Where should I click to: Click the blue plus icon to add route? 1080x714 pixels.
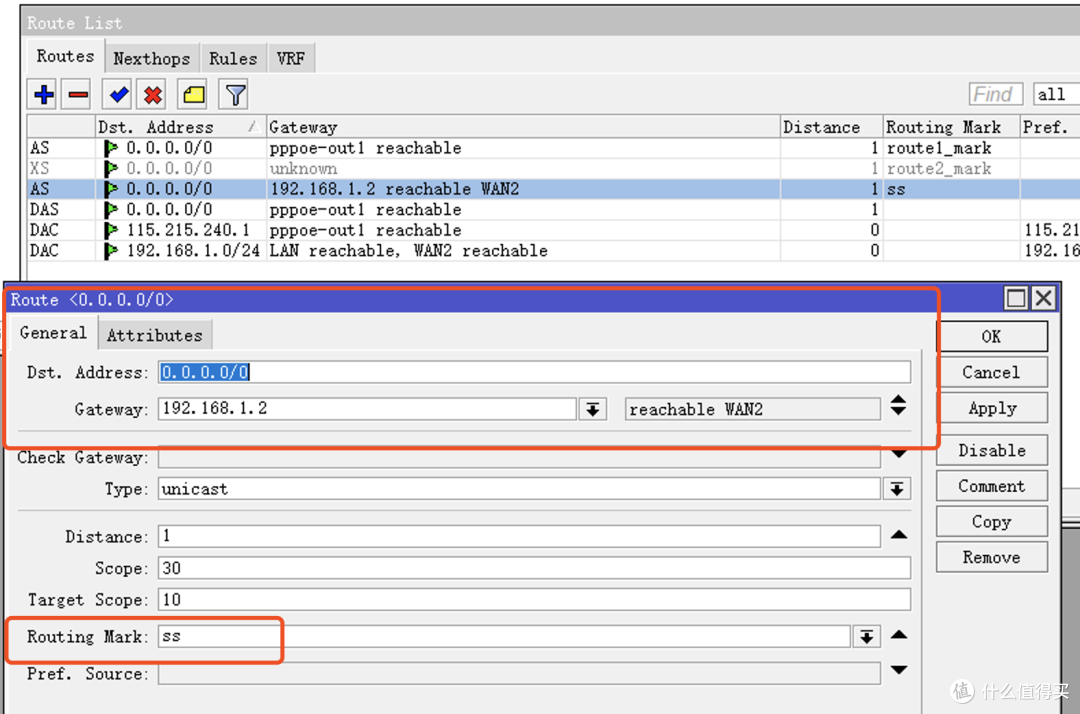[42, 94]
